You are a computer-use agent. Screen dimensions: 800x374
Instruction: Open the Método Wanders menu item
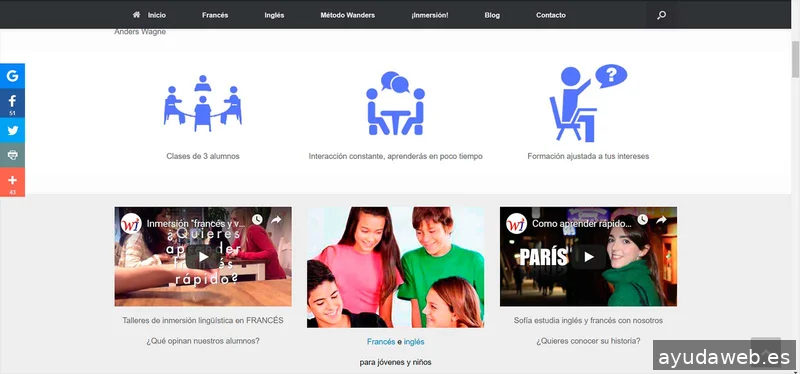click(347, 15)
